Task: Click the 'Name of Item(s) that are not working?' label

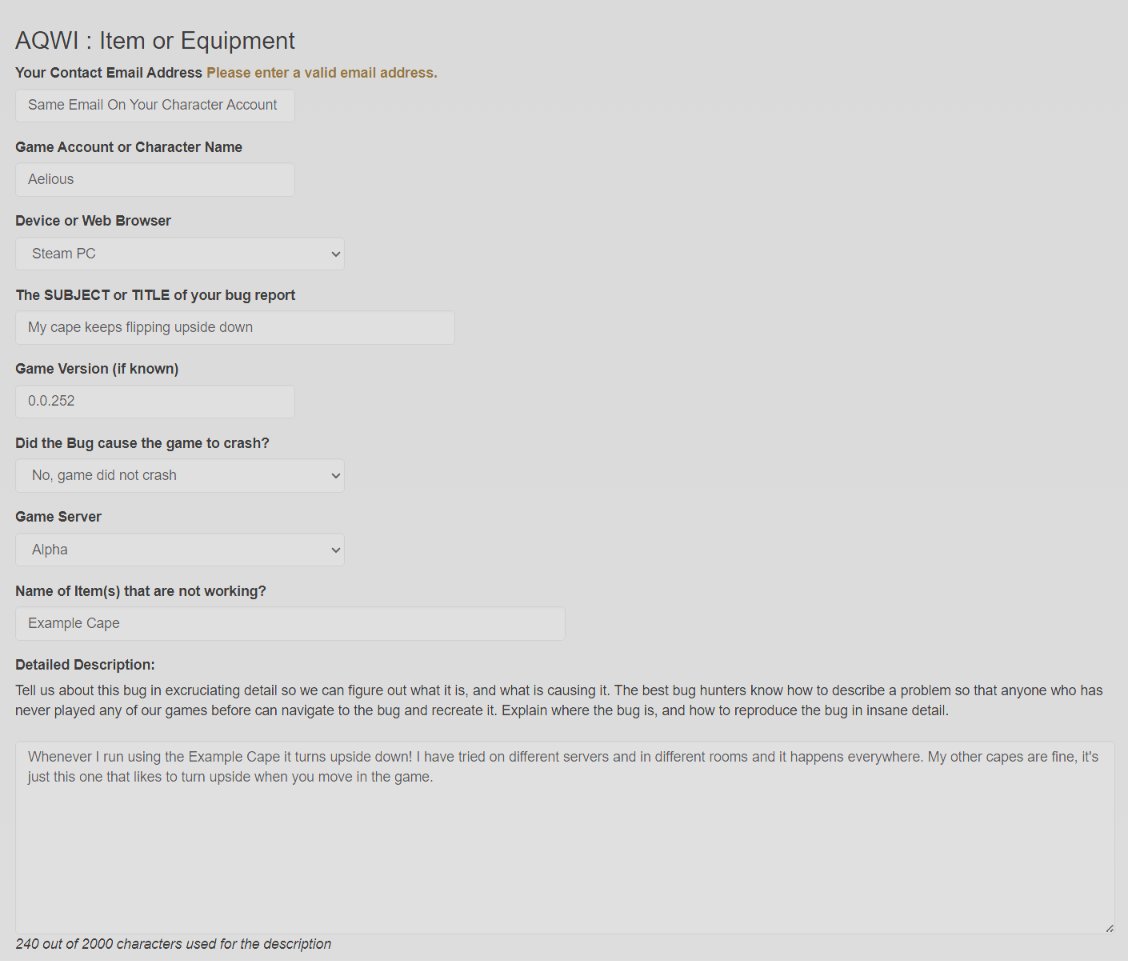Action: [140, 591]
